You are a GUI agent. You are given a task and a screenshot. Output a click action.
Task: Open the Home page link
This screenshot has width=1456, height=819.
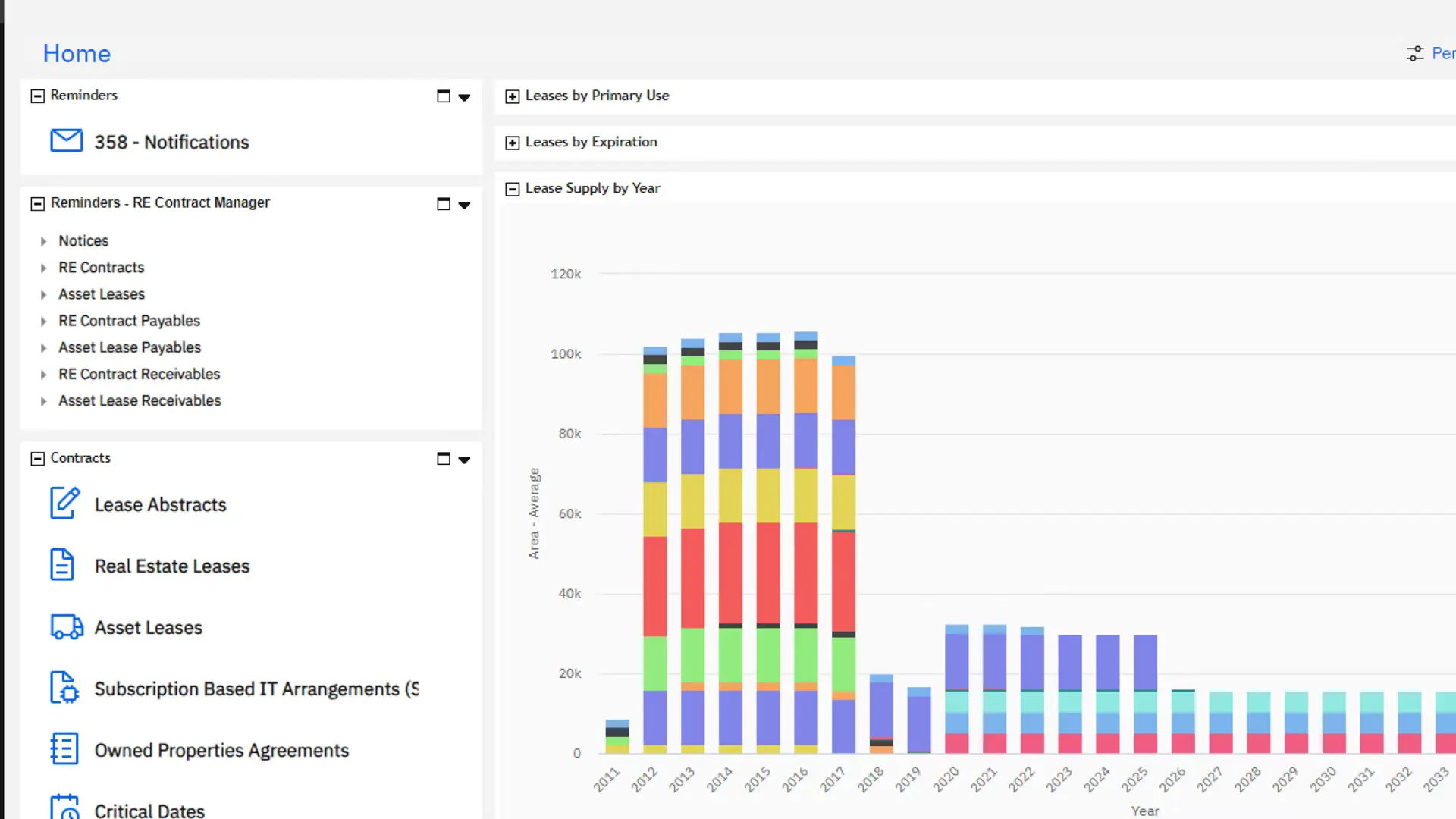(77, 53)
